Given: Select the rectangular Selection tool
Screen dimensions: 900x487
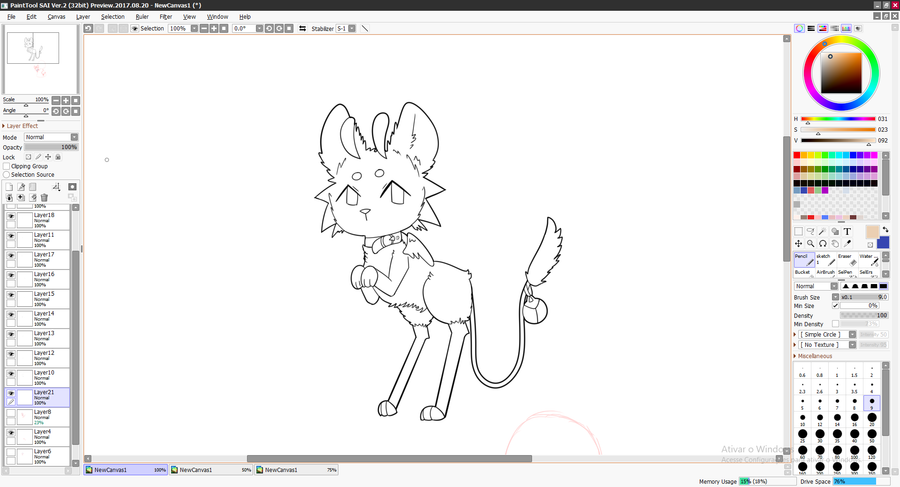Looking at the screenshot, I should (798, 231).
